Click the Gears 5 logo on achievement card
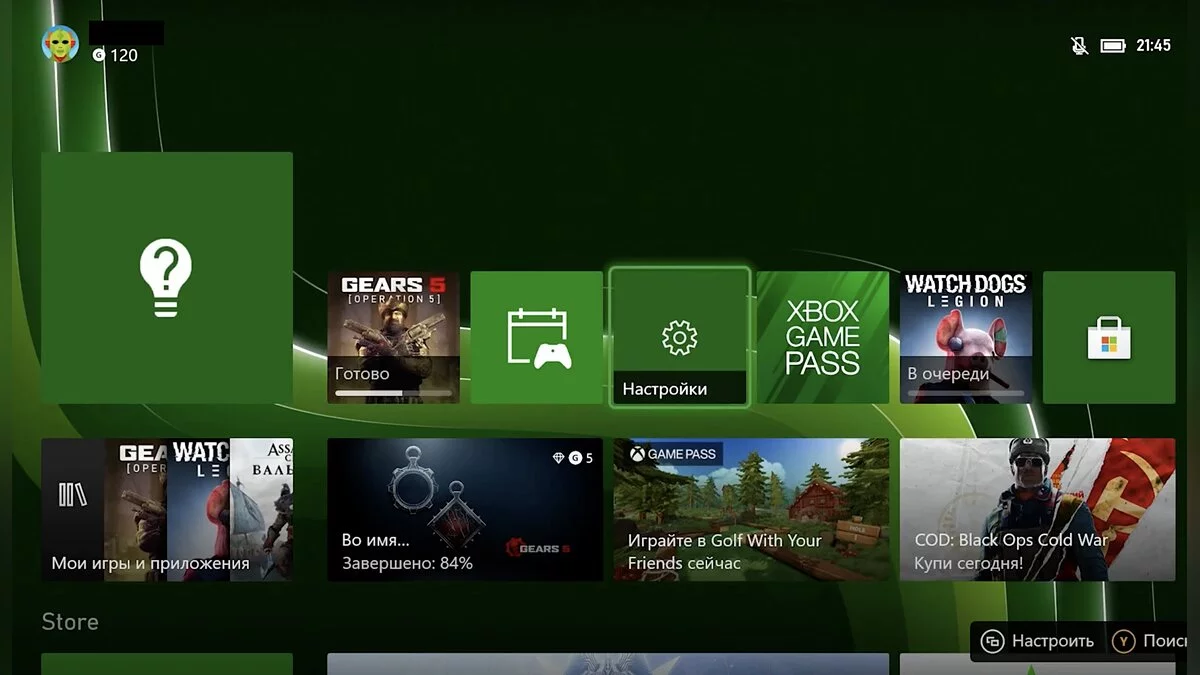The height and width of the screenshot is (675, 1200). click(538, 547)
